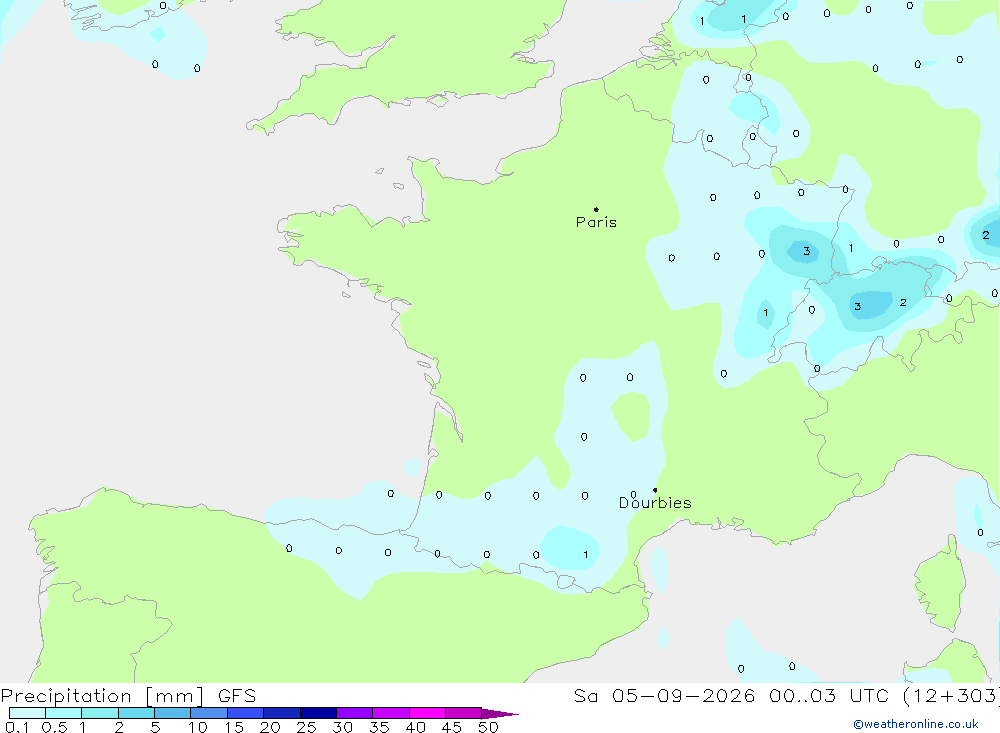Pick the 30 mm purple legend swatch
Viewport: 1000px width, 733px height.
point(354,713)
